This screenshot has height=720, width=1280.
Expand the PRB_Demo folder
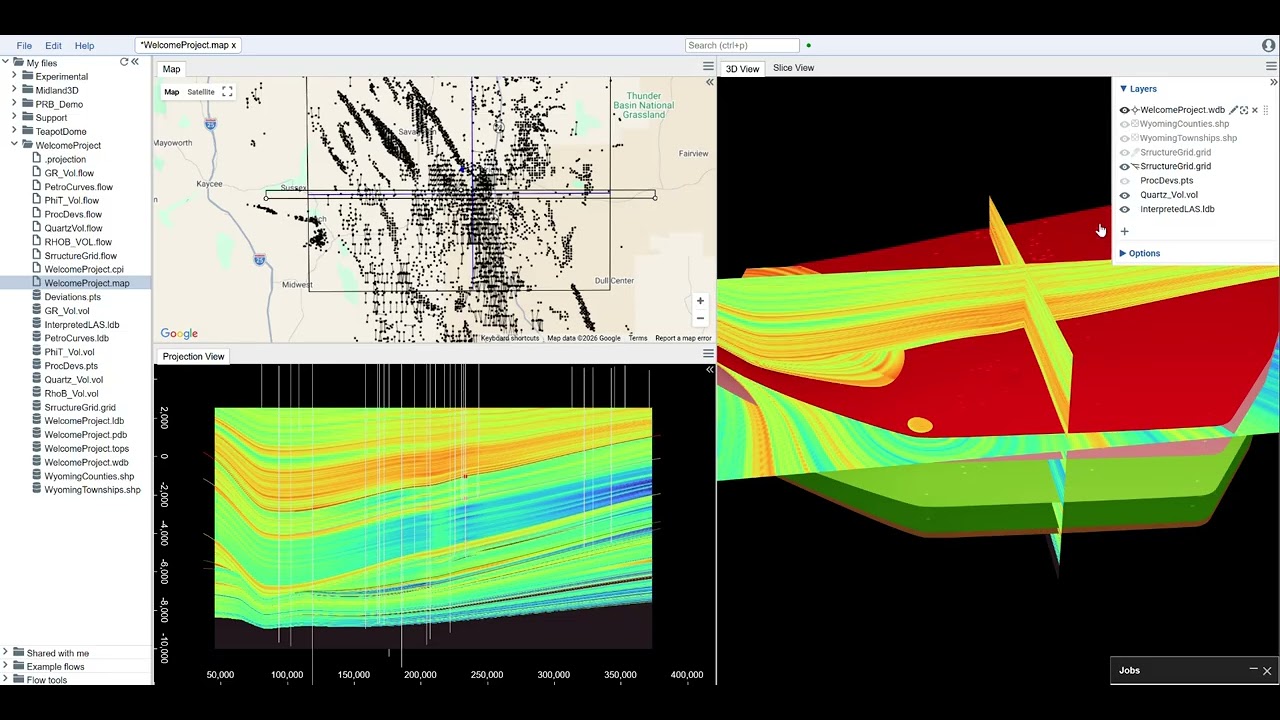pos(14,104)
